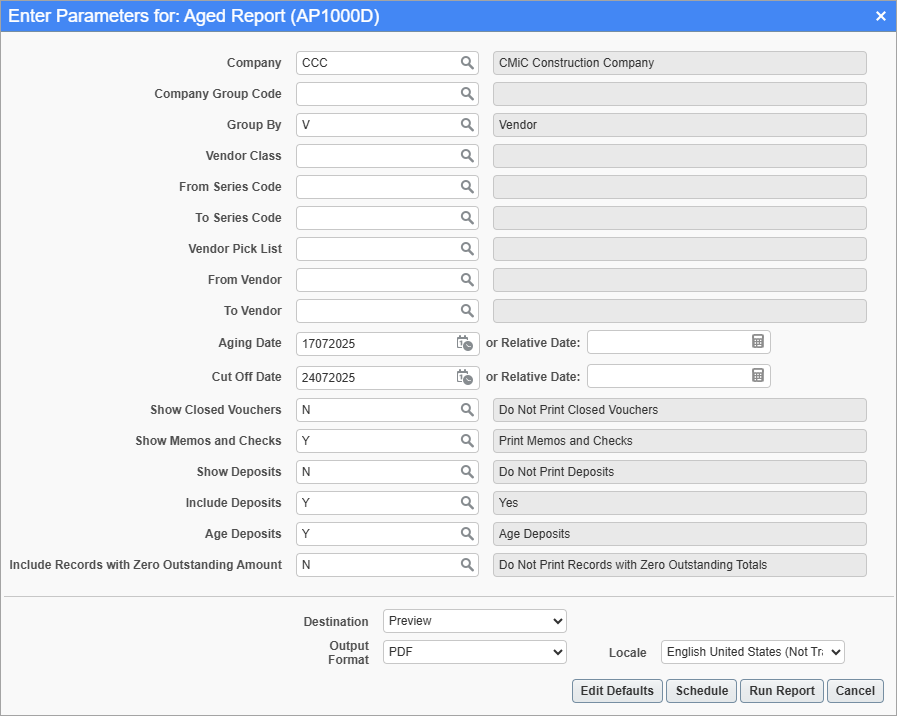Viewport: 897px width, 716px height.
Task: Open the Include Deposits lookup icon
Action: pyautogui.click(x=467, y=502)
